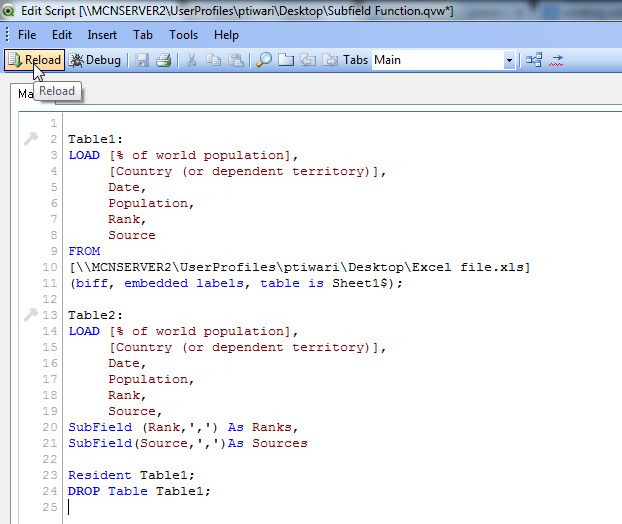Click 'Source,' on line 19
Image resolution: width=622 pixels, height=524 pixels.
click(x=135, y=411)
